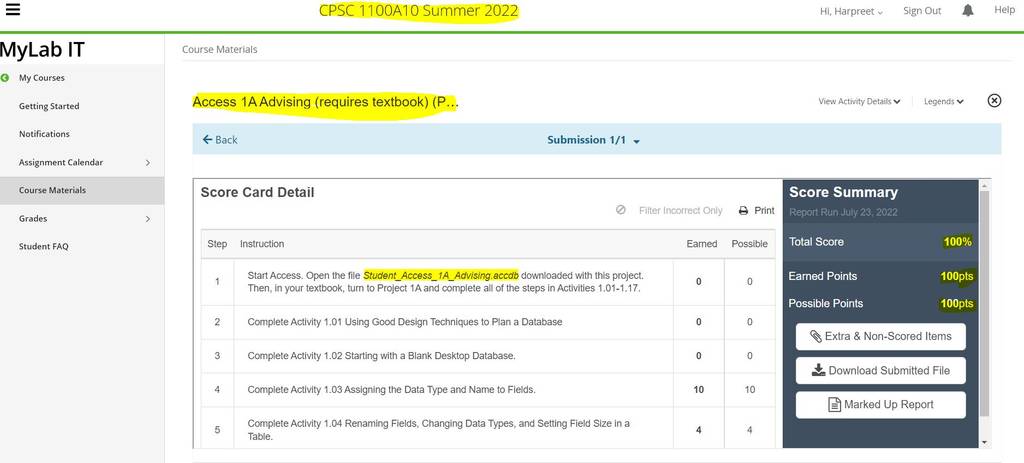Image resolution: width=1024 pixels, height=463 pixels.
Task: Go to My Courses in sidebar
Action: tap(42, 78)
